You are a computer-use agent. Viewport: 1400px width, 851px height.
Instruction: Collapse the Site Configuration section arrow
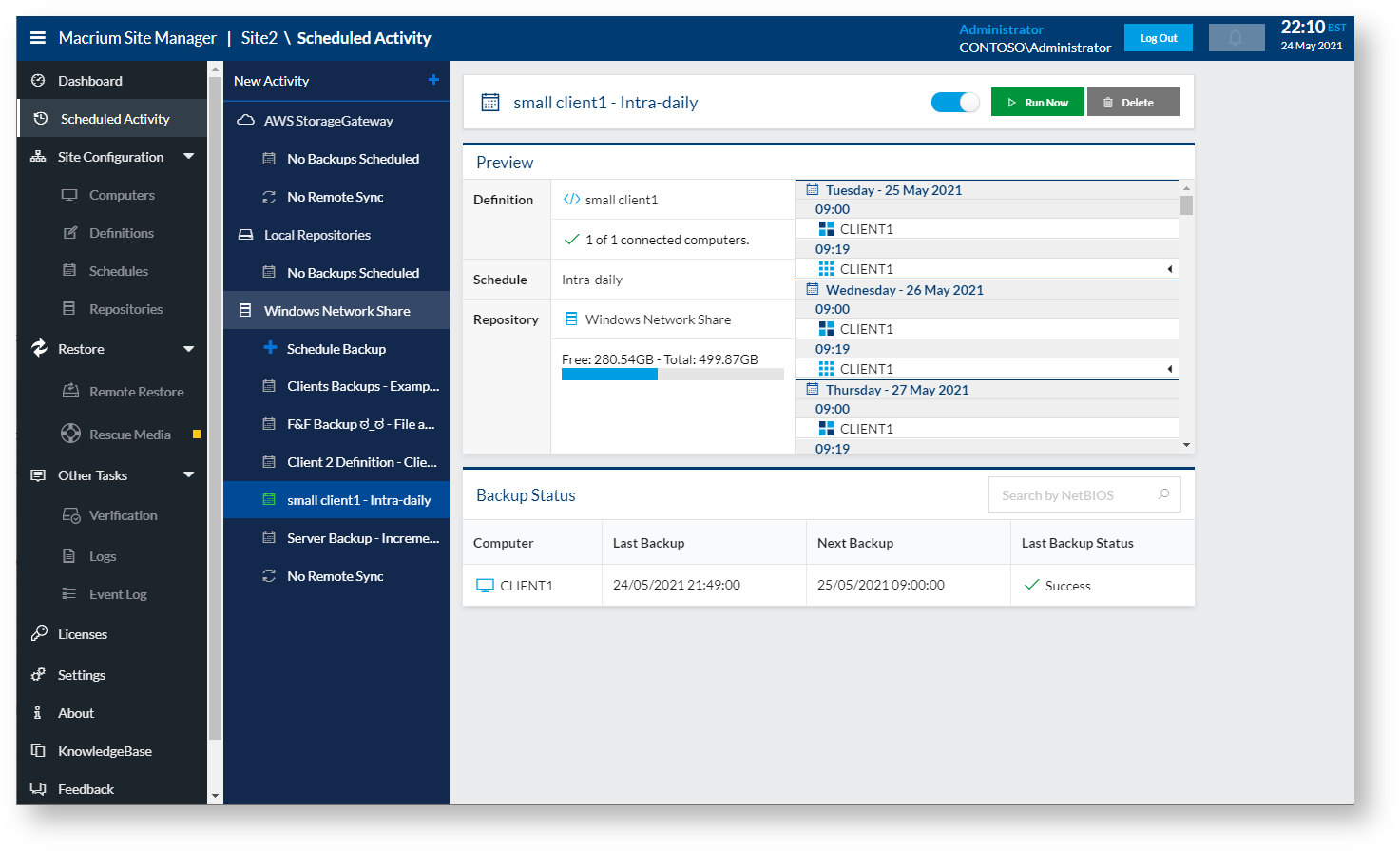pos(188,156)
